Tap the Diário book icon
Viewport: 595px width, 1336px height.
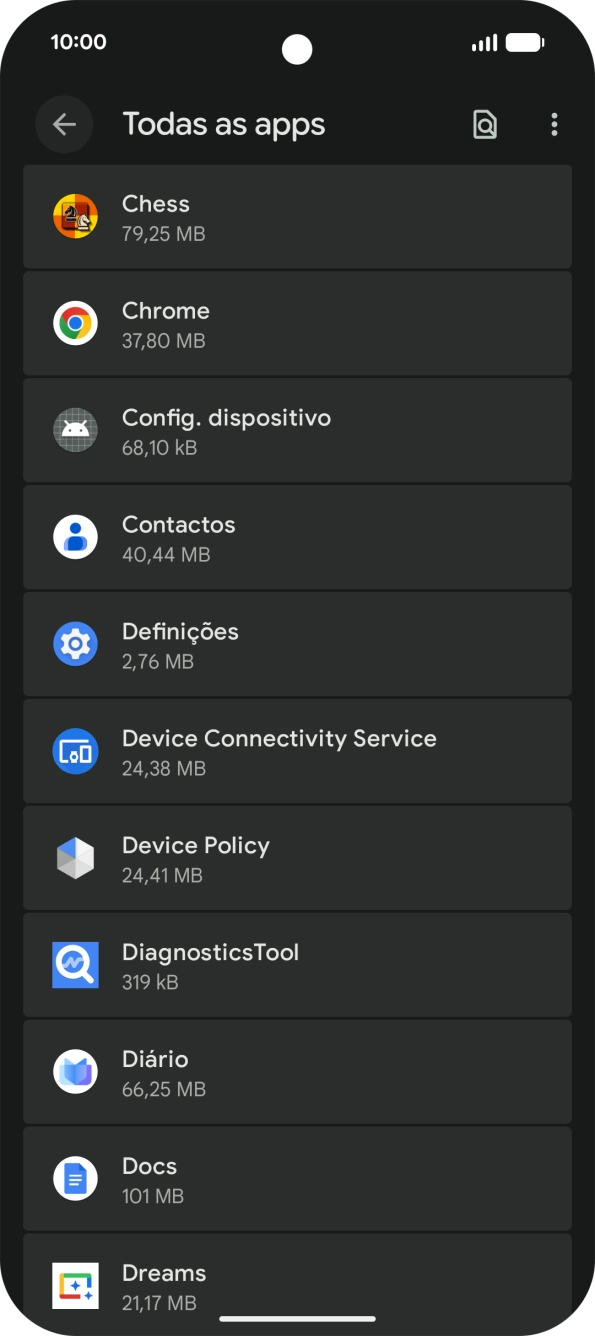point(75,1073)
